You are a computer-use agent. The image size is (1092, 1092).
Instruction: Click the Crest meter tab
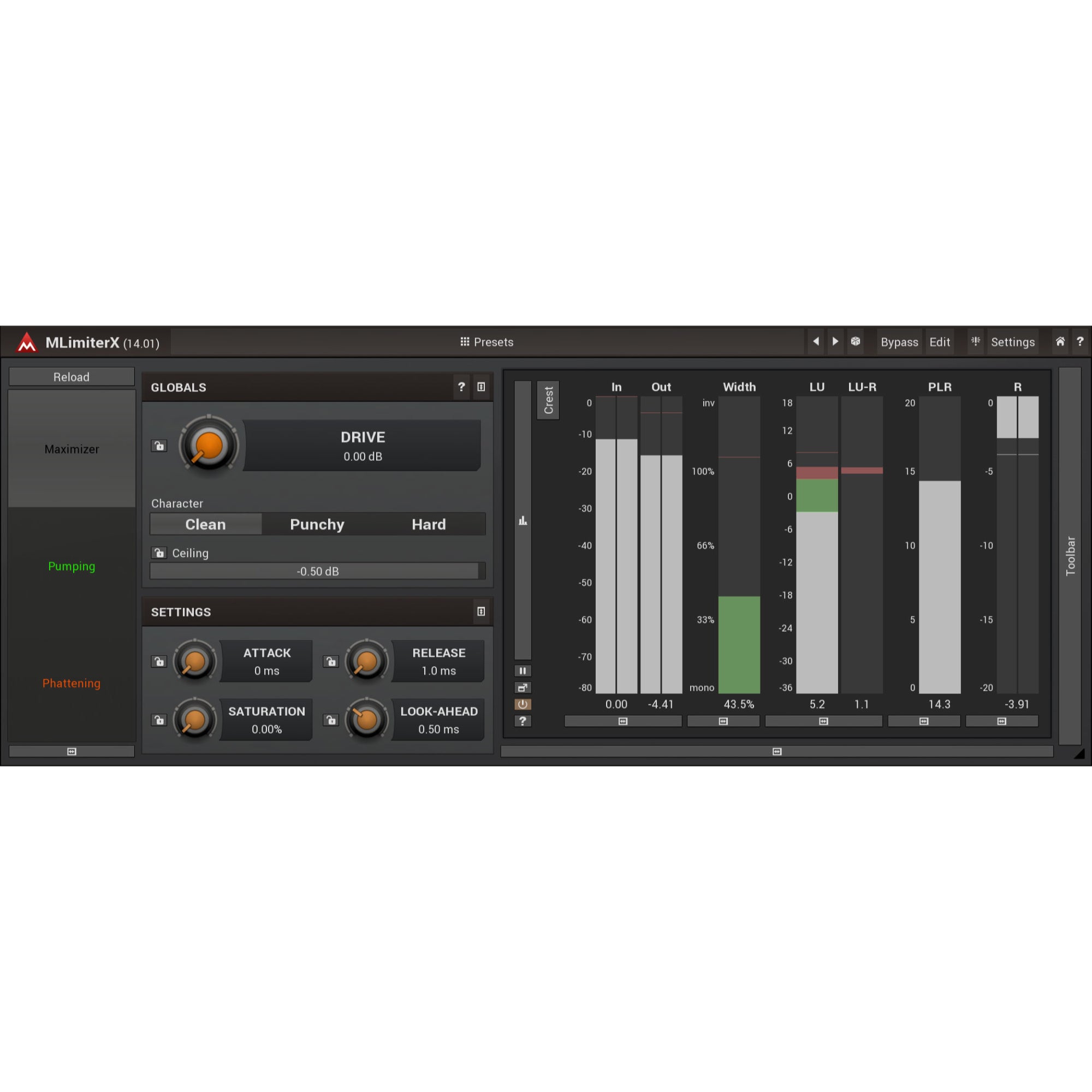(x=548, y=400)
